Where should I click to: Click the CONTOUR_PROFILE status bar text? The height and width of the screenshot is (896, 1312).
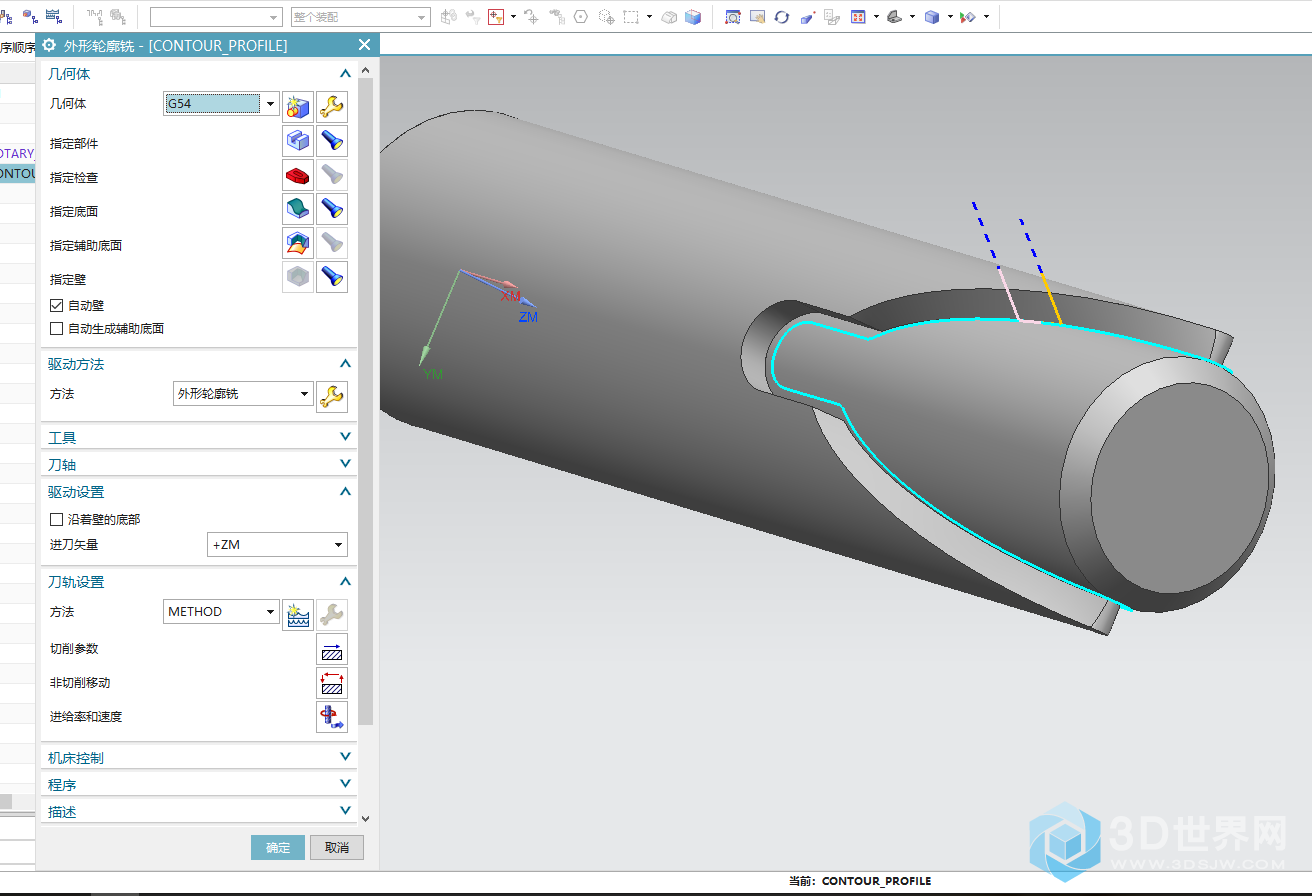click(876, 881)
